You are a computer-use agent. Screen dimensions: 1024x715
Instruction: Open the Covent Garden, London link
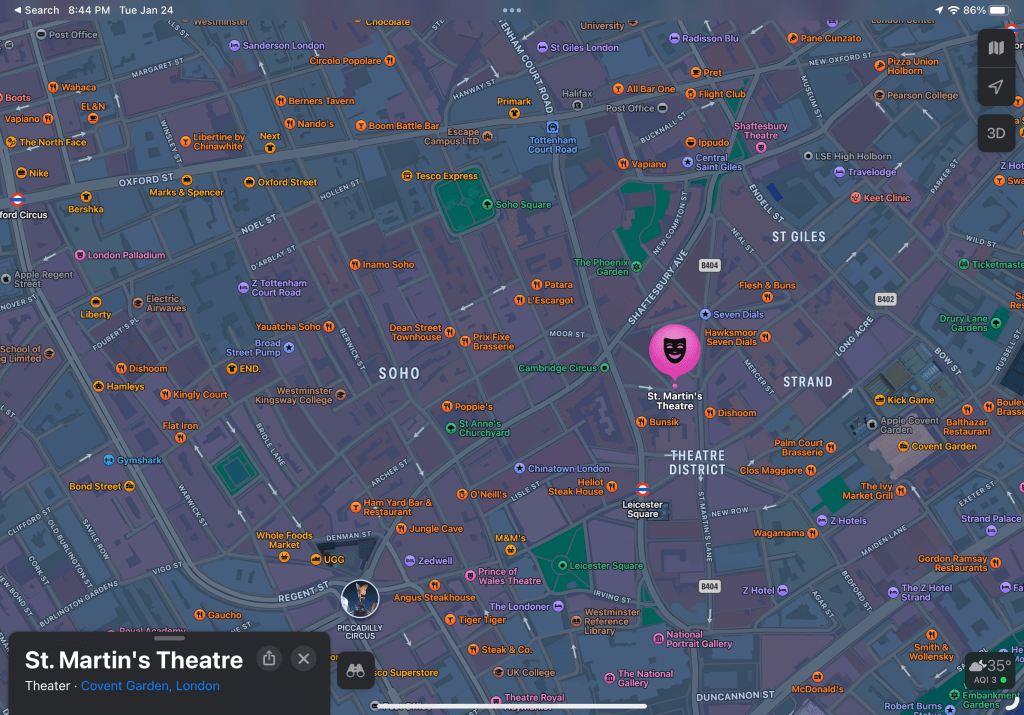pos(150,686)
